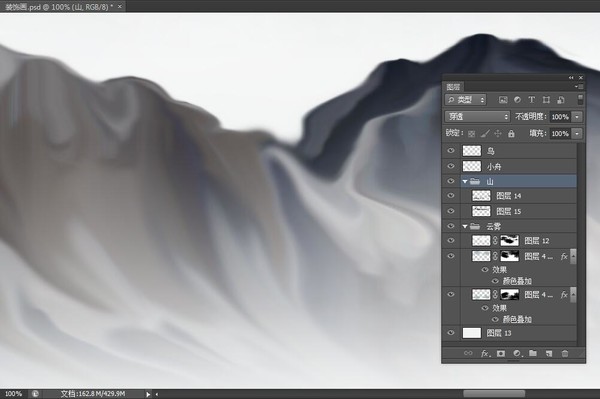Hide the 小舟 layer
This screenshot has width=600, height=399.
(451, 166)
